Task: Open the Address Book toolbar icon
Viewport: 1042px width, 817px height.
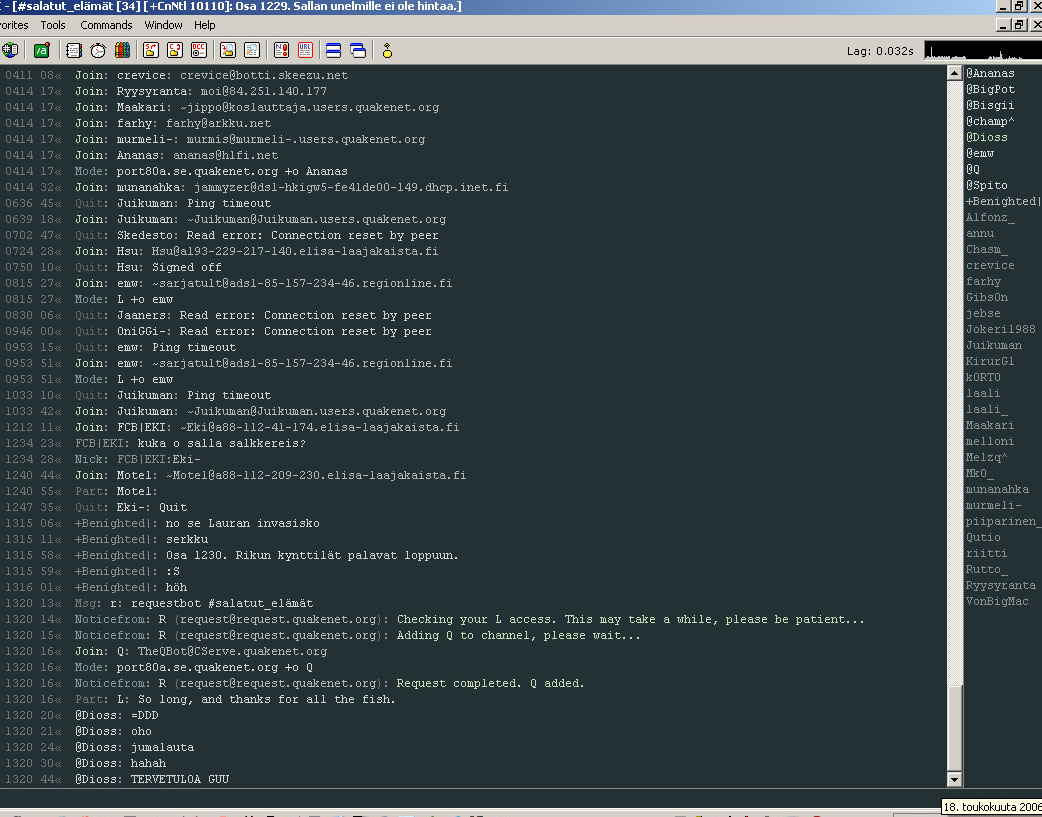Action: click(74, 51)
